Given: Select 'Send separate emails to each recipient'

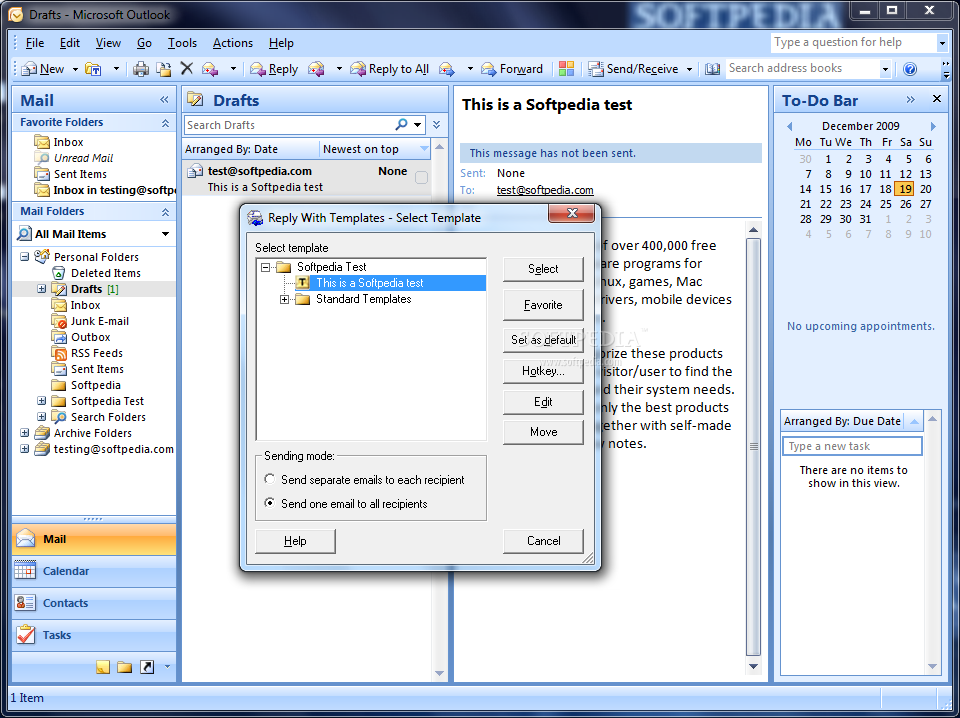Looking at the screenshot, I should pos(364,480).
